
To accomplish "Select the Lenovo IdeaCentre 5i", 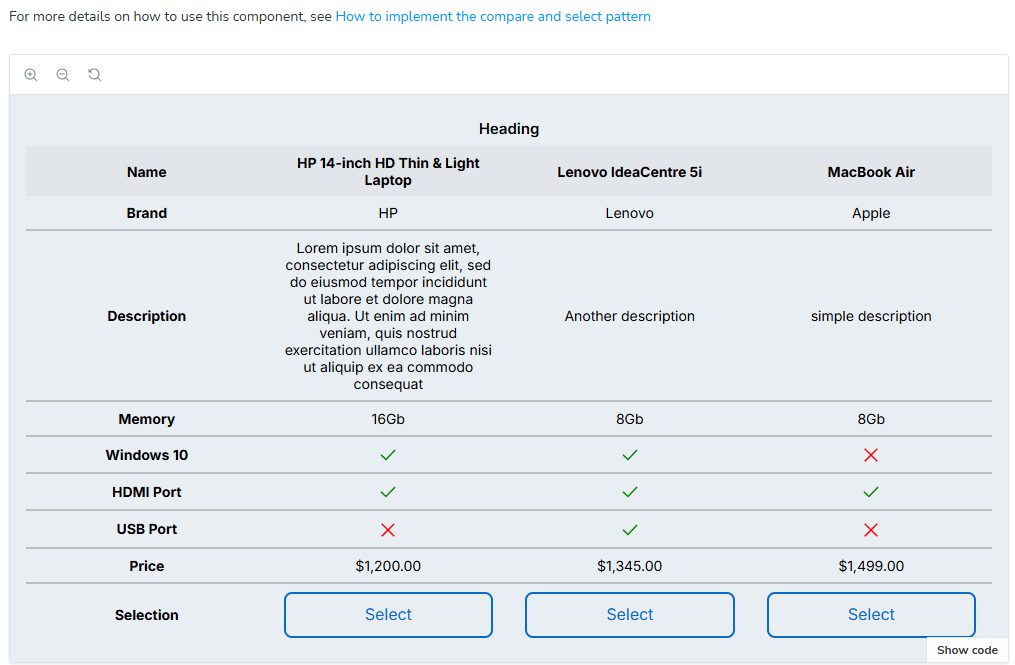I will 630,614.
